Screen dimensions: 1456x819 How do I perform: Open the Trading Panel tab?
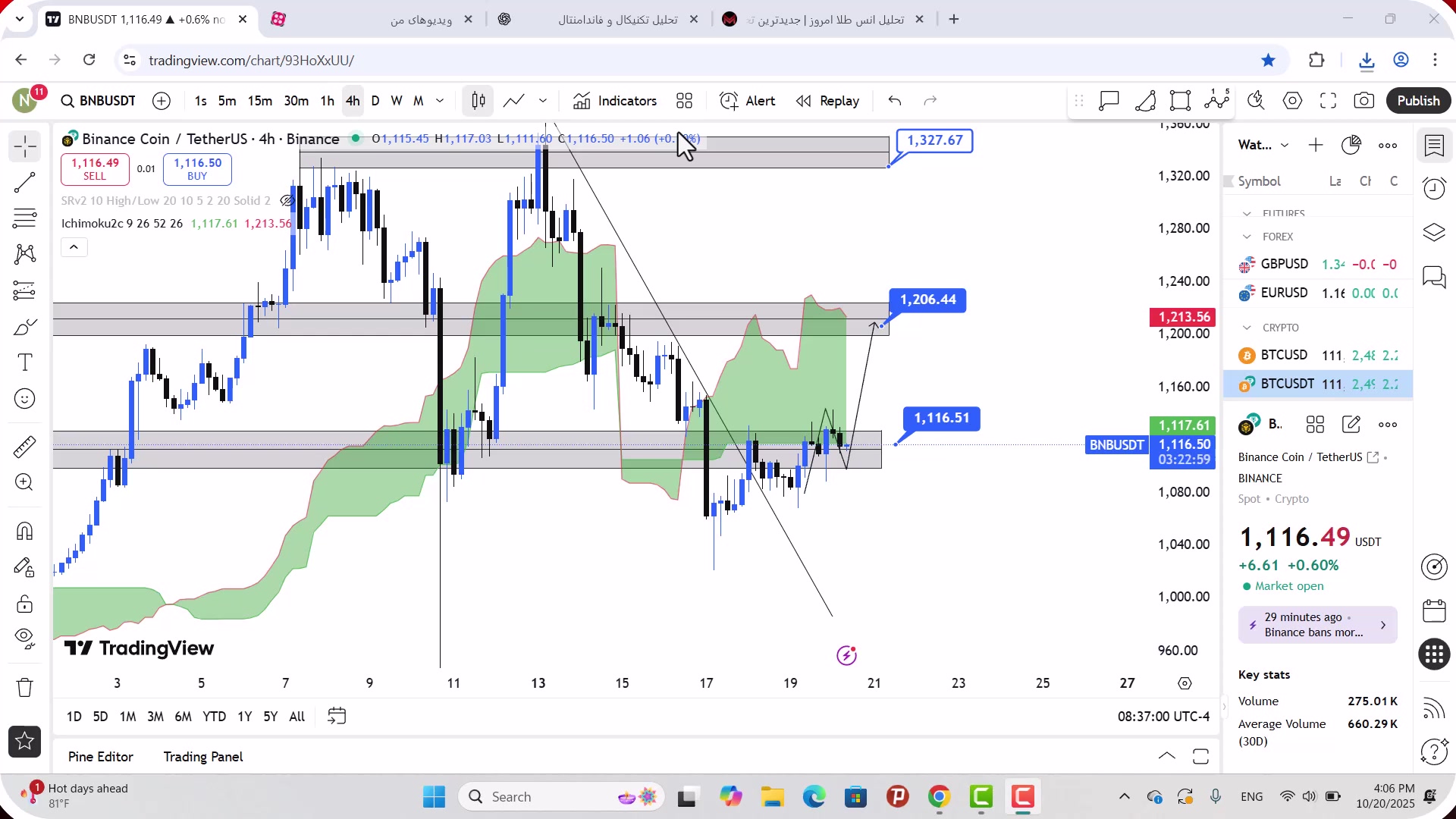203,757
